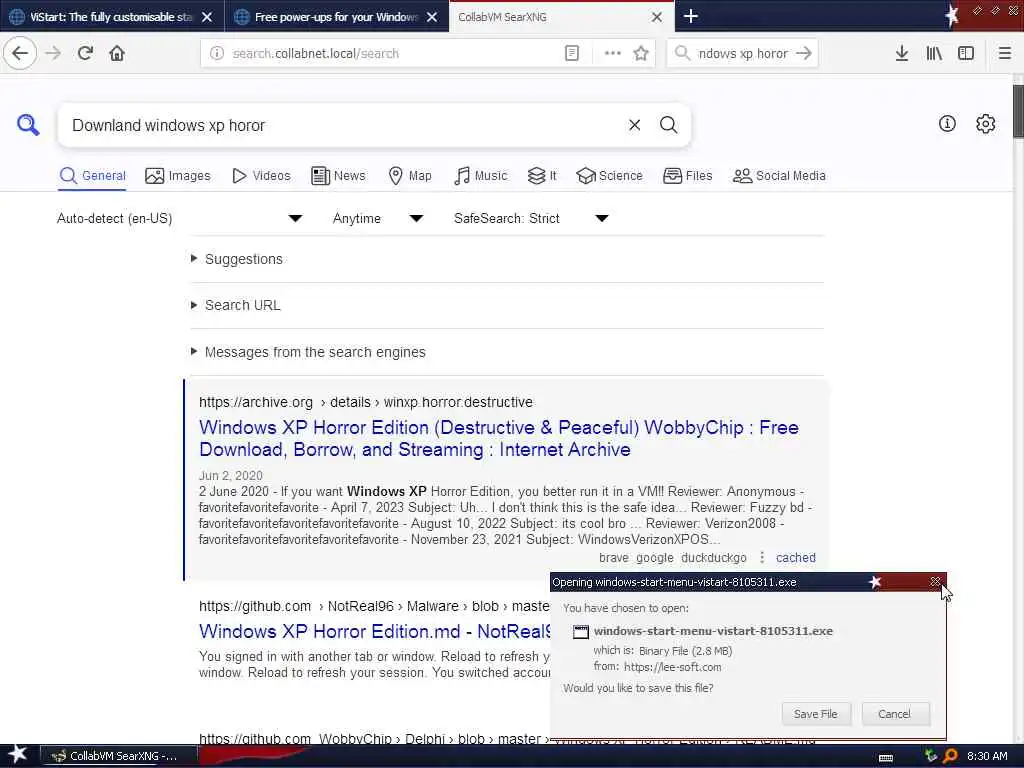Select the Social Media category

[779, 176]
